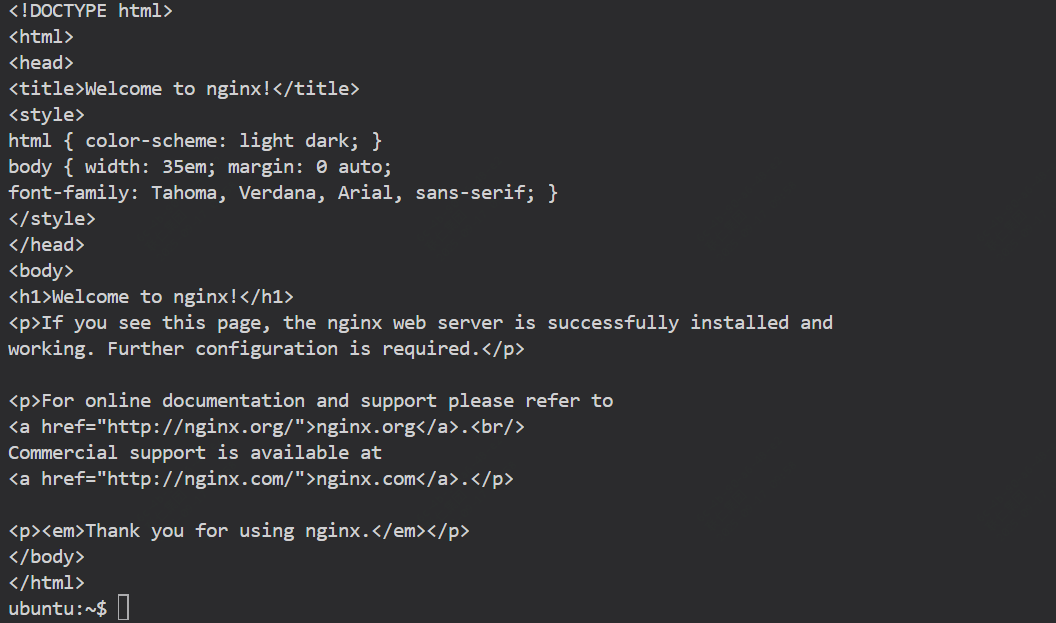The image size is (1056, 623).
Task: Click the closing </html> tag
Action: pos(46,583)
